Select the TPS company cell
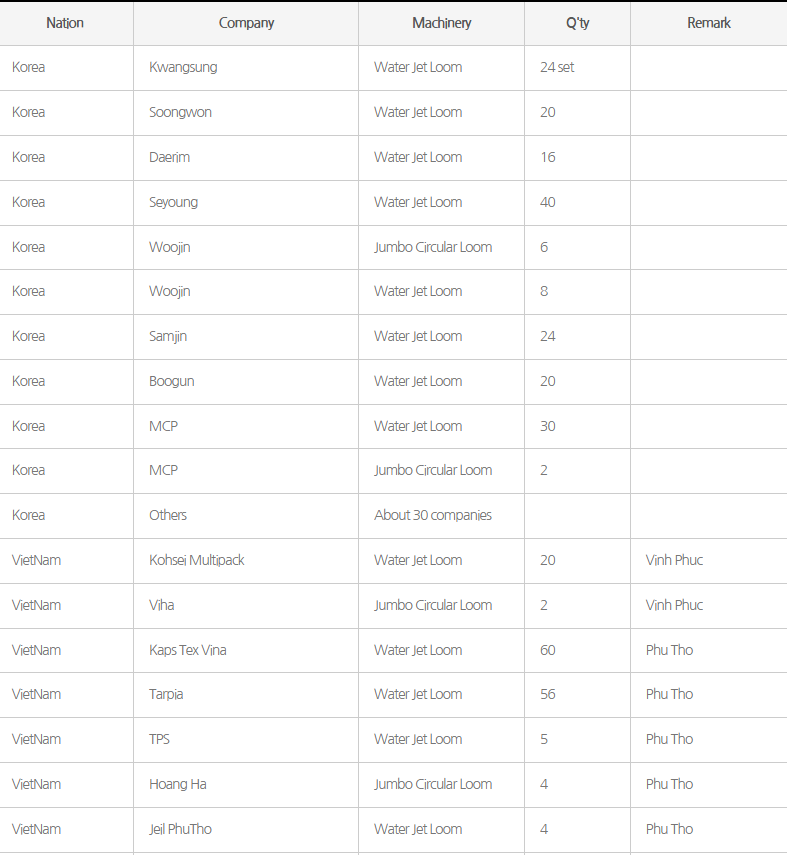Screen dimensions: 788x855 click(161, 739)
